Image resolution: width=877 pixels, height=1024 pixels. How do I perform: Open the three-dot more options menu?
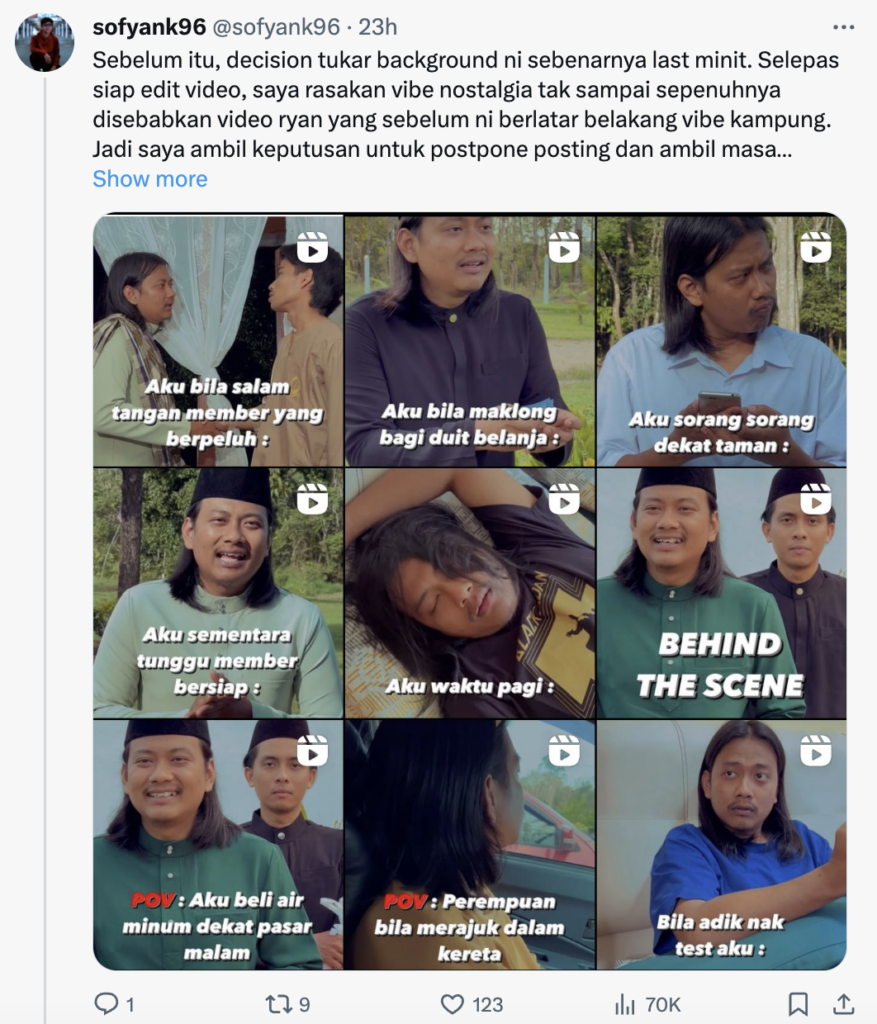[844, 27]
